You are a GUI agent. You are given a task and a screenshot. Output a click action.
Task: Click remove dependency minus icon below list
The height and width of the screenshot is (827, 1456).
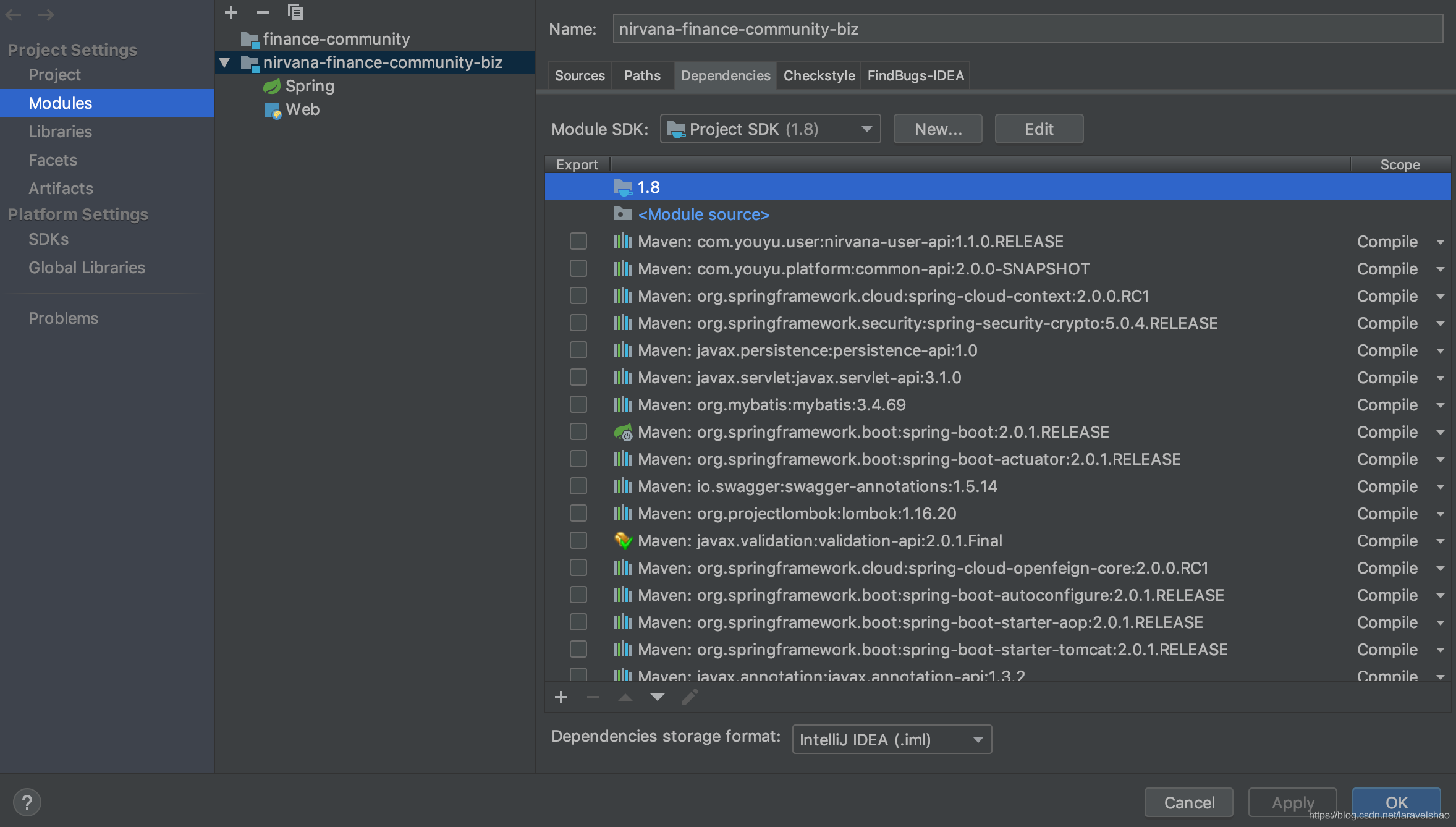pos(593,697)
